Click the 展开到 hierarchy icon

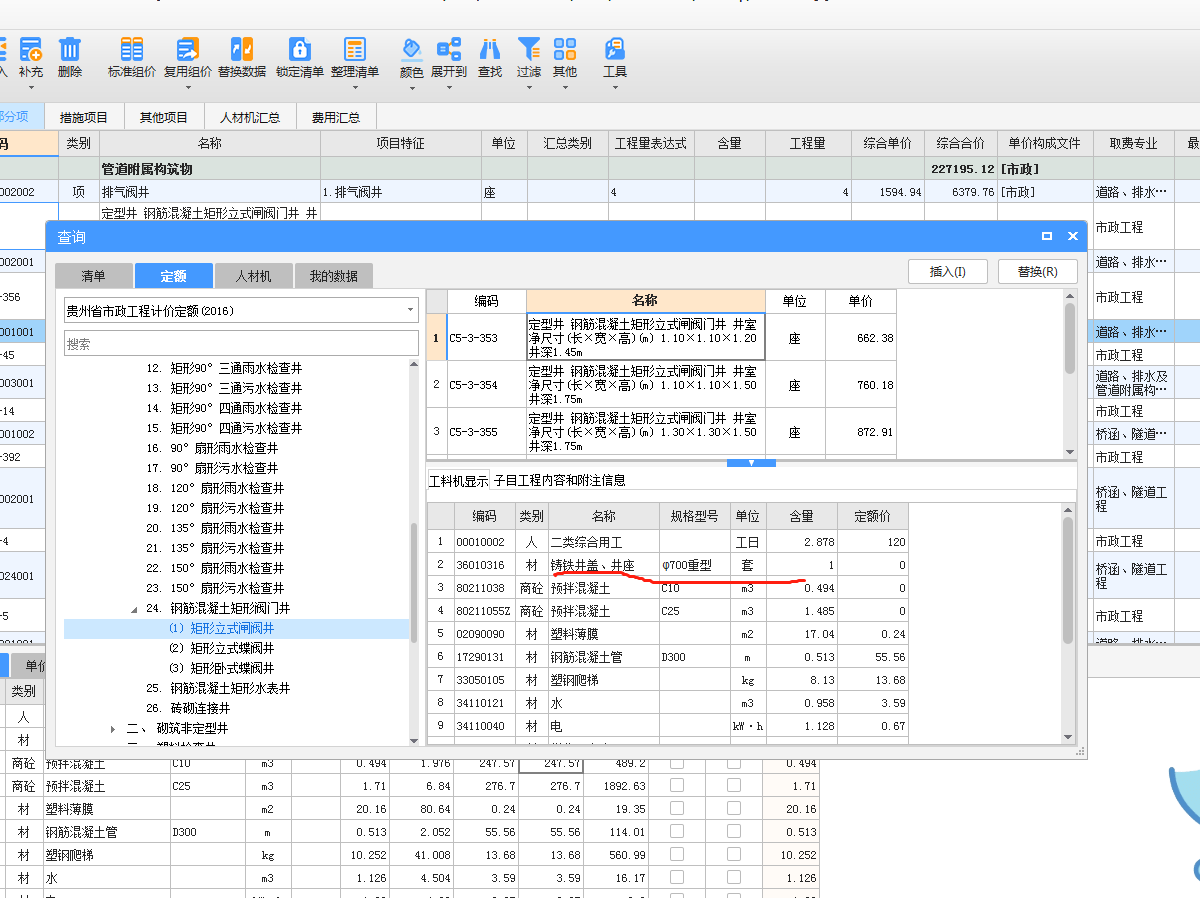[x=449, y=48]
